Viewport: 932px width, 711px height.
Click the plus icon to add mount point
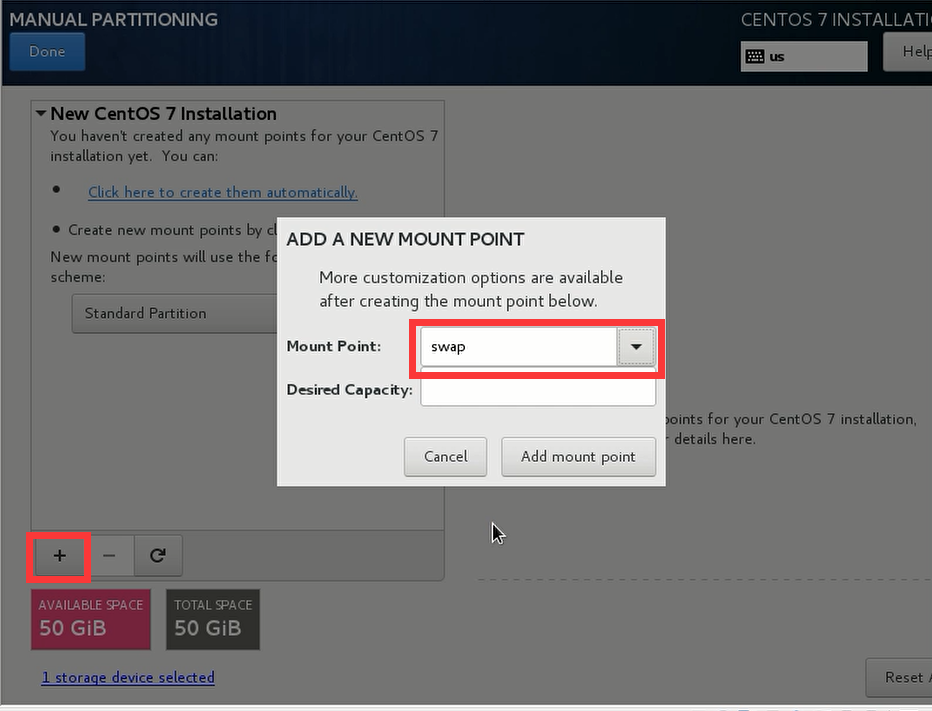click(60, 556)
